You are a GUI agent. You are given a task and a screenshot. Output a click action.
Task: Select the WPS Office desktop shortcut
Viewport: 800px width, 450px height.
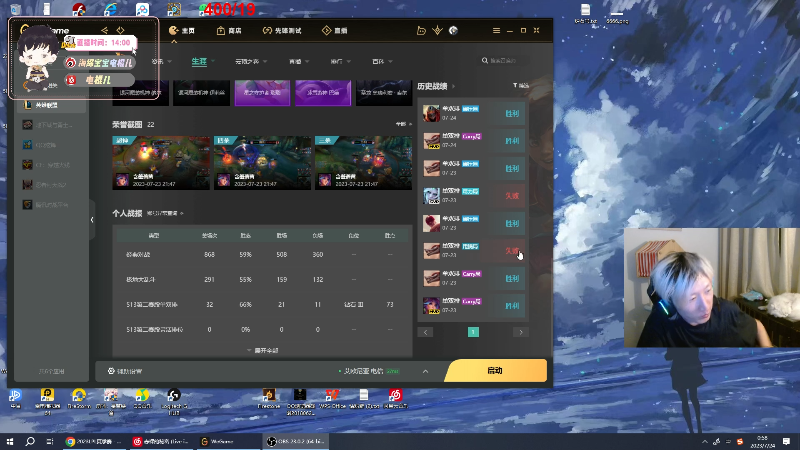332,398
